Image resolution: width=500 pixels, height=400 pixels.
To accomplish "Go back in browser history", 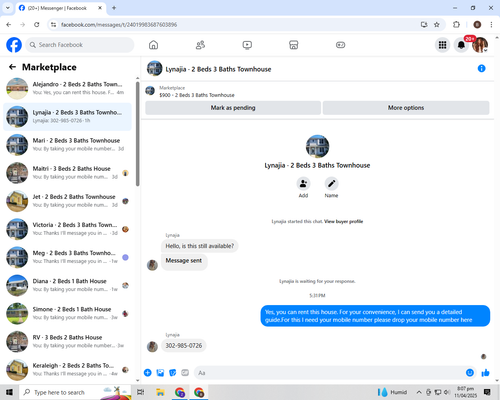I will tap(9, 25).
